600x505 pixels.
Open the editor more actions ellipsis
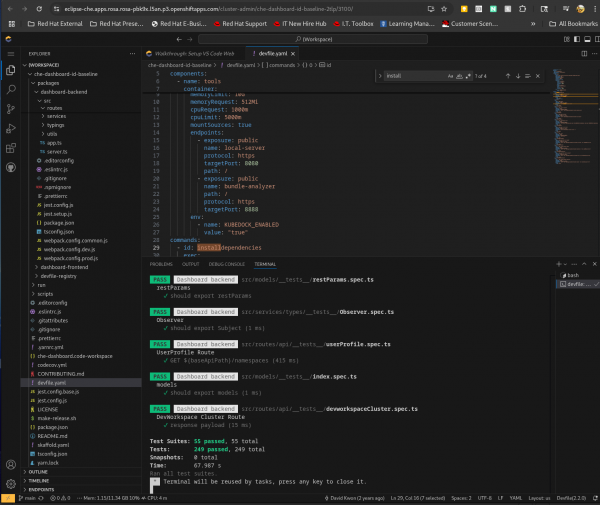594,54
